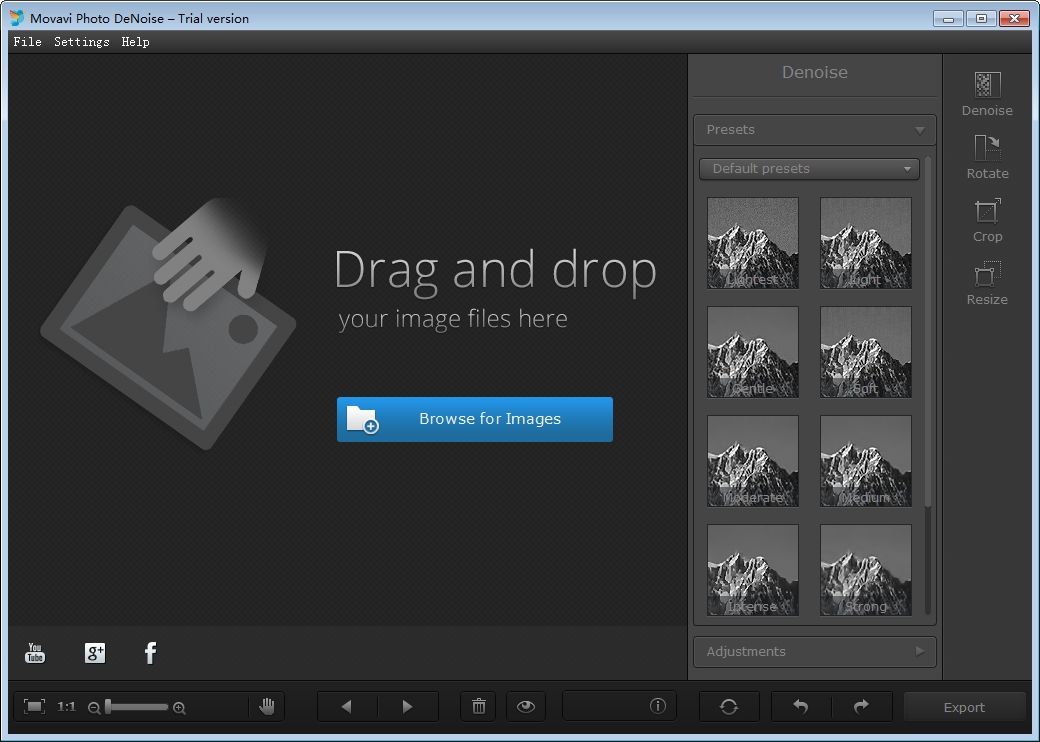Maximize the Movavi window

[981, 19]
